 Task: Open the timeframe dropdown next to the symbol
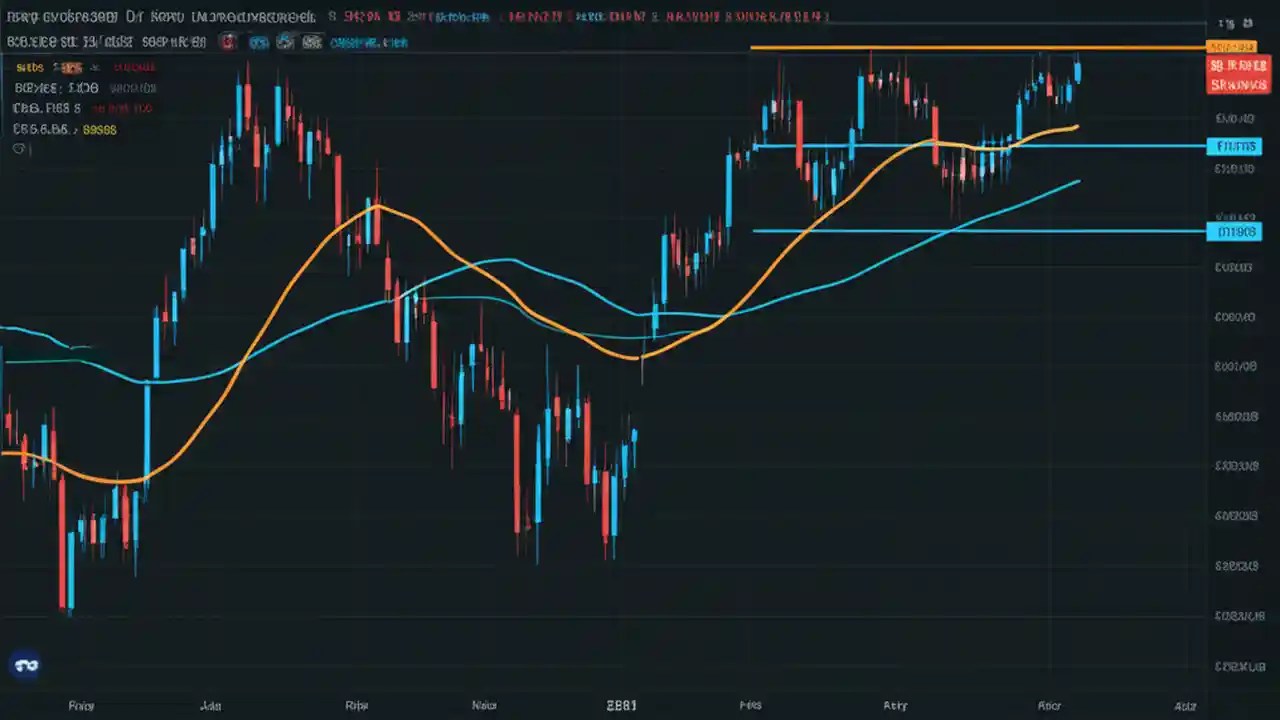[85, 42]
